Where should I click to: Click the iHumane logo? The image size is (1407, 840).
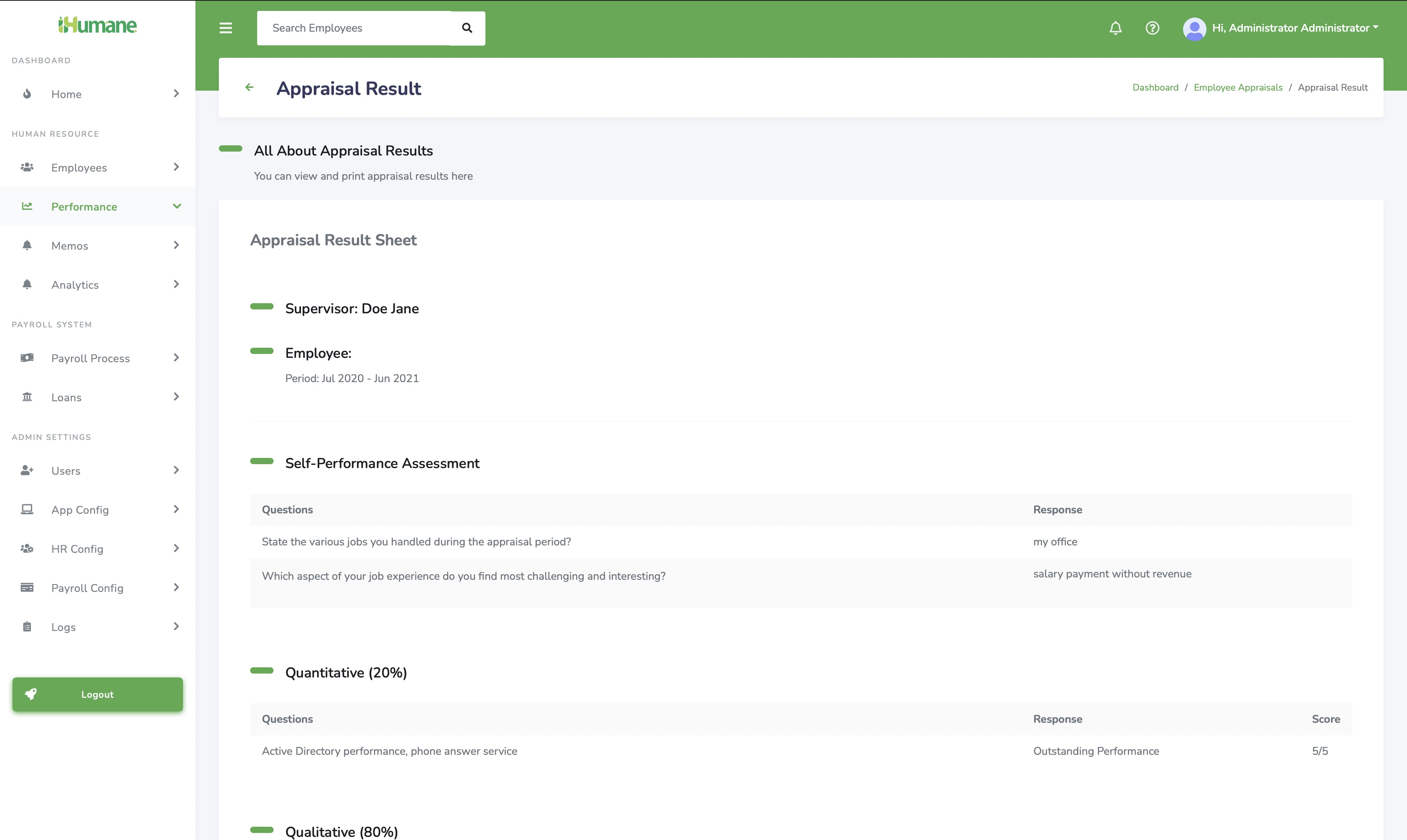tap(97, 25)
